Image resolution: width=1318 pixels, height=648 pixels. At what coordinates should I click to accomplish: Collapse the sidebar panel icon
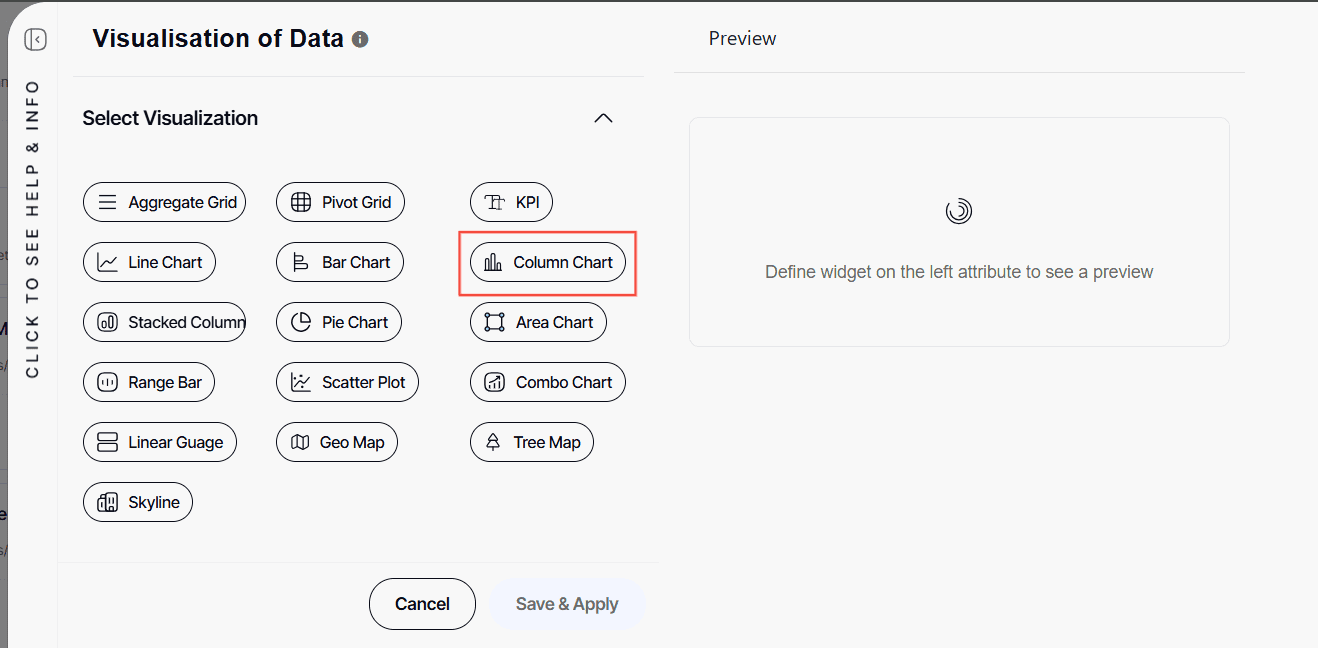[36, 40]
